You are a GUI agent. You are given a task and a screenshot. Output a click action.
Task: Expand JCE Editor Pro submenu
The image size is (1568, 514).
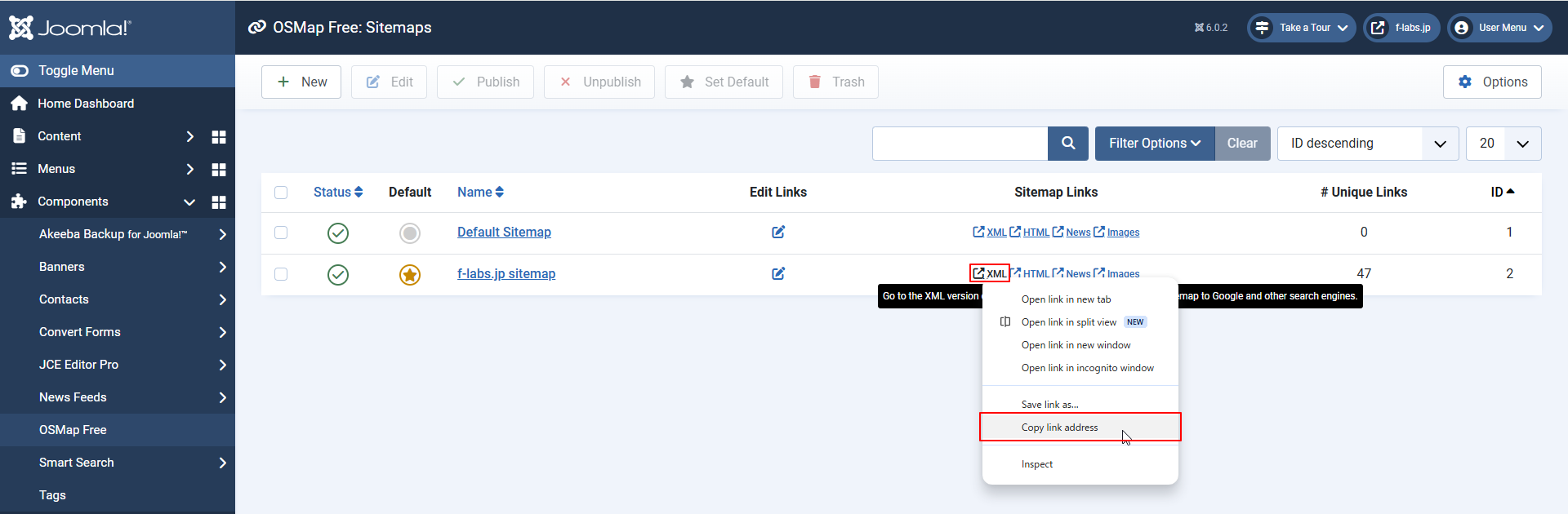point(223,365)
